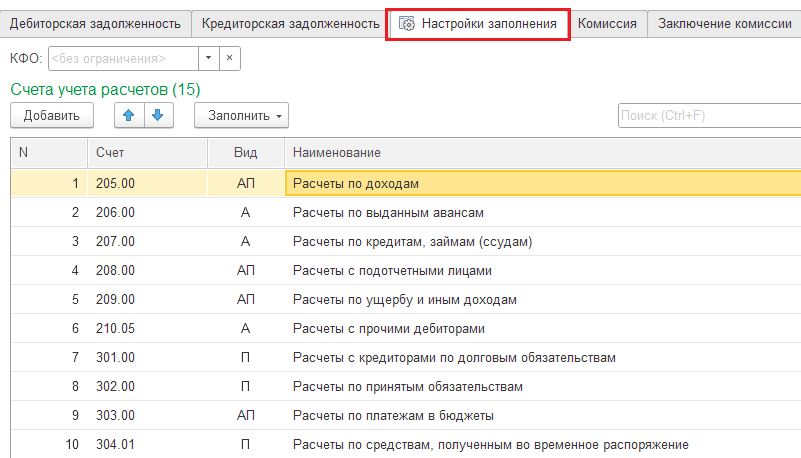Clear the КФО field with × button

point(229,58)
